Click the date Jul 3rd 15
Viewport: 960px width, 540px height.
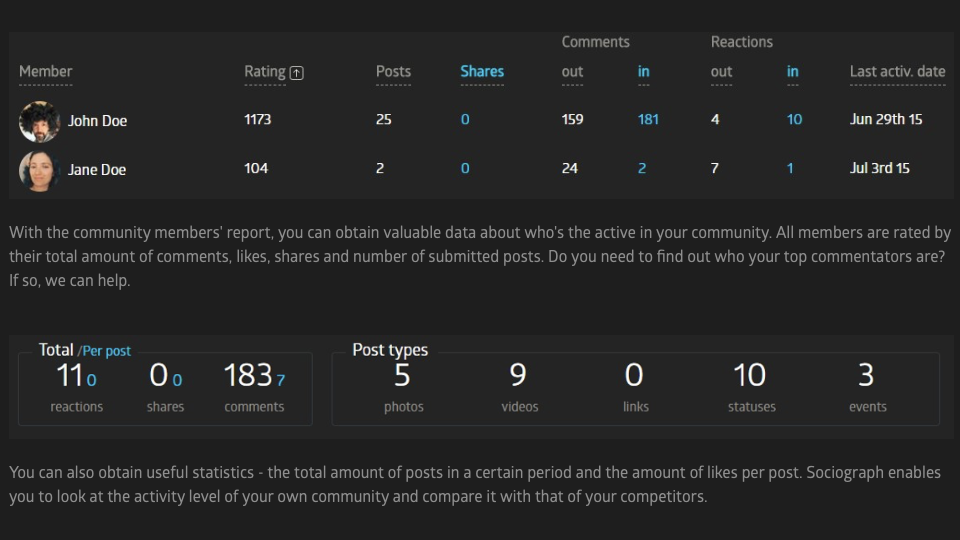click(879, 168)
